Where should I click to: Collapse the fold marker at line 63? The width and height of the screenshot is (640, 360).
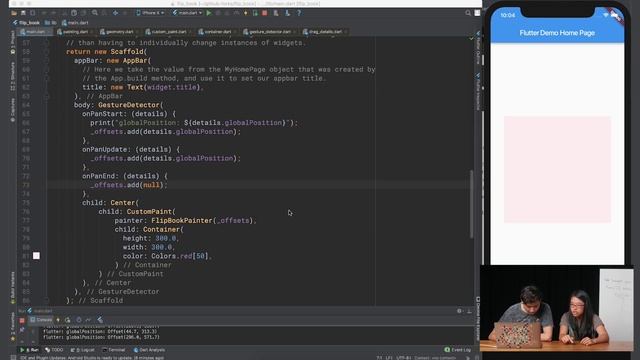47,96
